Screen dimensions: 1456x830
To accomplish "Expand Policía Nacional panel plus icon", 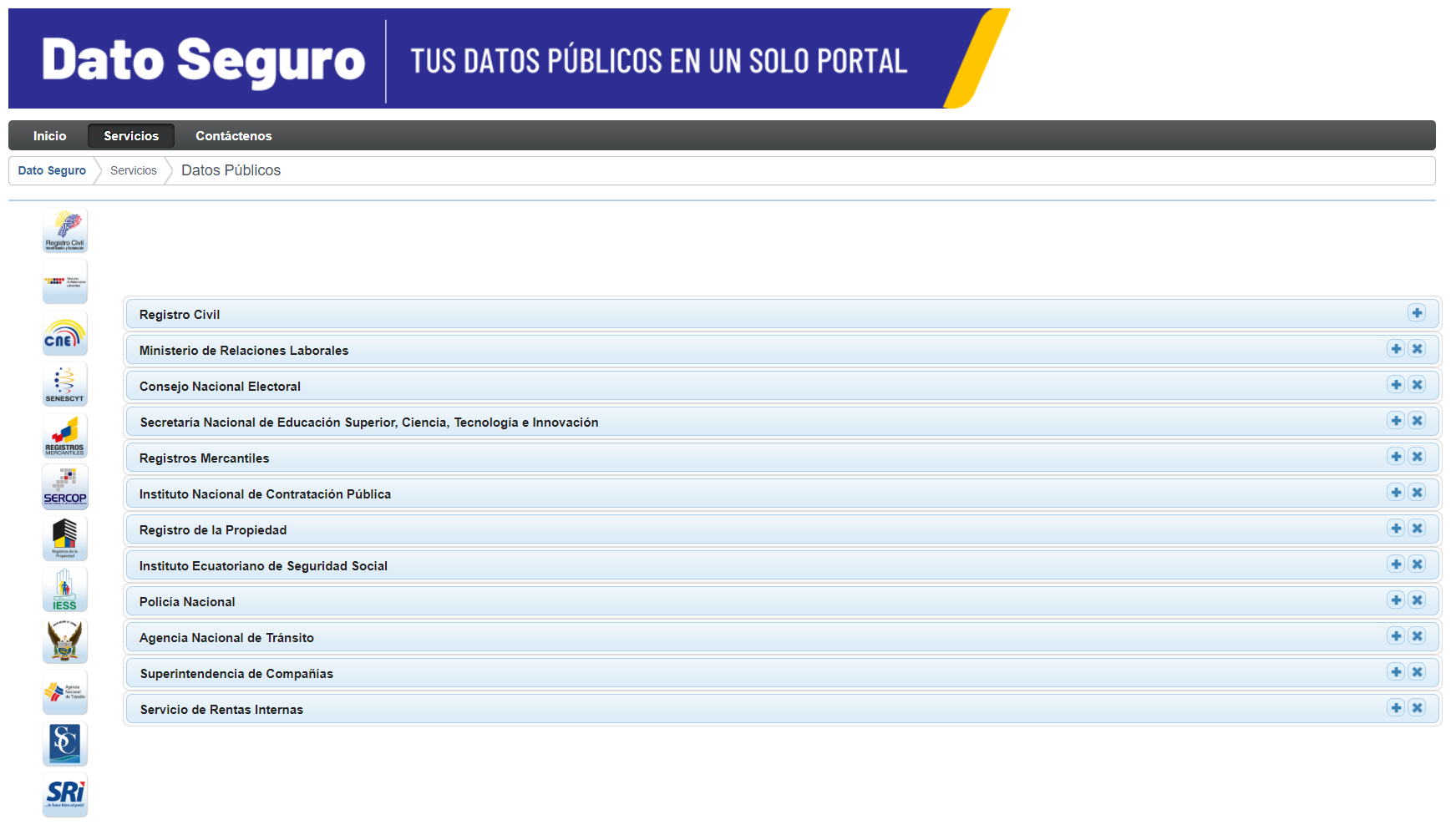I will (1396, 600).
